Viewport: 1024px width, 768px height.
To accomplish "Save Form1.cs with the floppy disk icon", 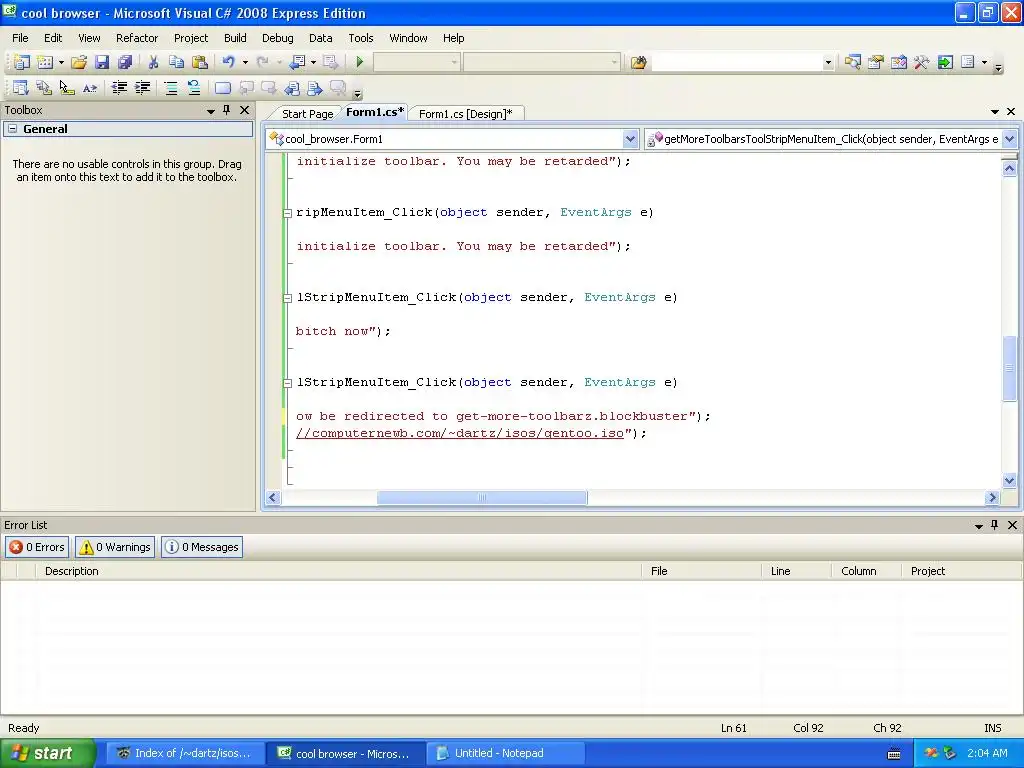I will (x=102, y=62).
